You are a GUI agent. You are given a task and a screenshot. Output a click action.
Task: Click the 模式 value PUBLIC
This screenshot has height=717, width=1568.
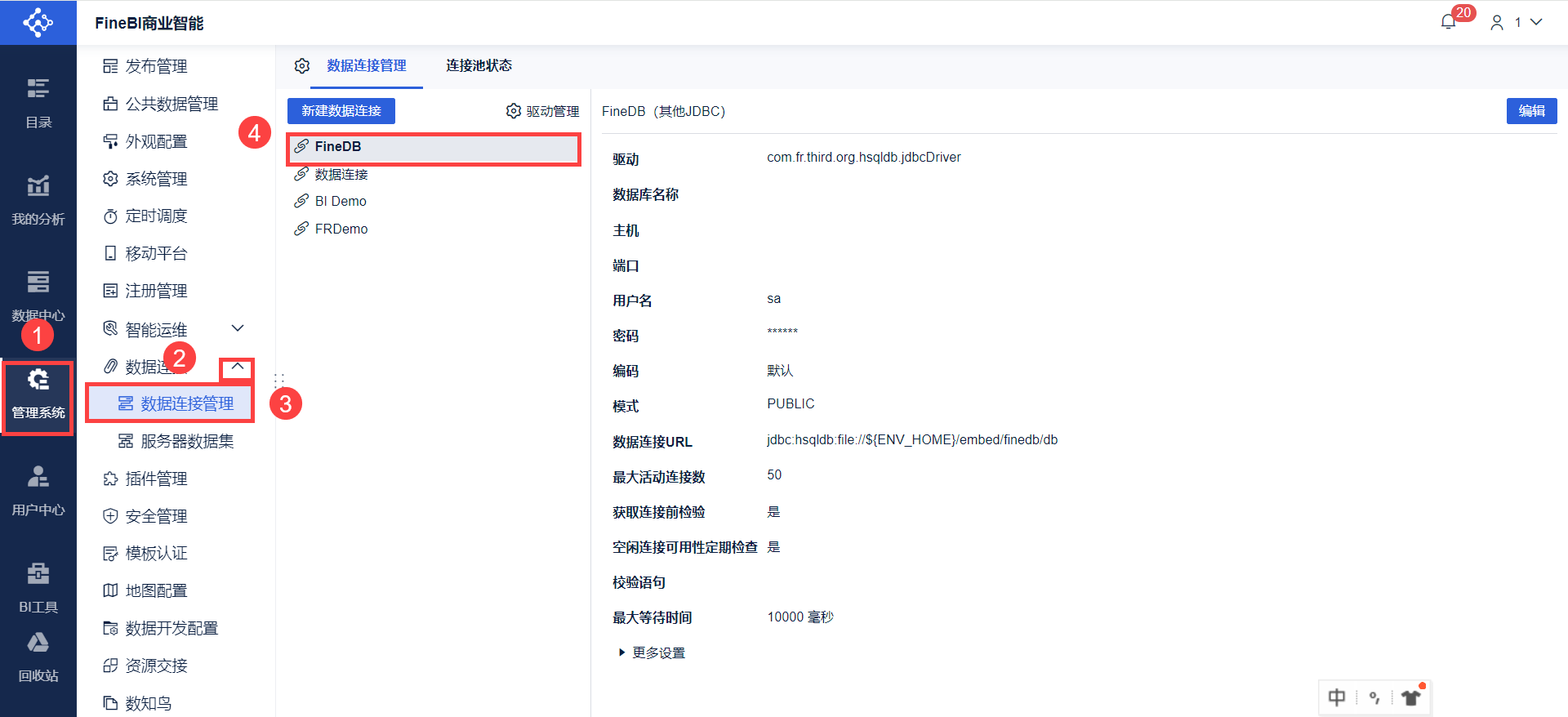click(x=791, y=403)
